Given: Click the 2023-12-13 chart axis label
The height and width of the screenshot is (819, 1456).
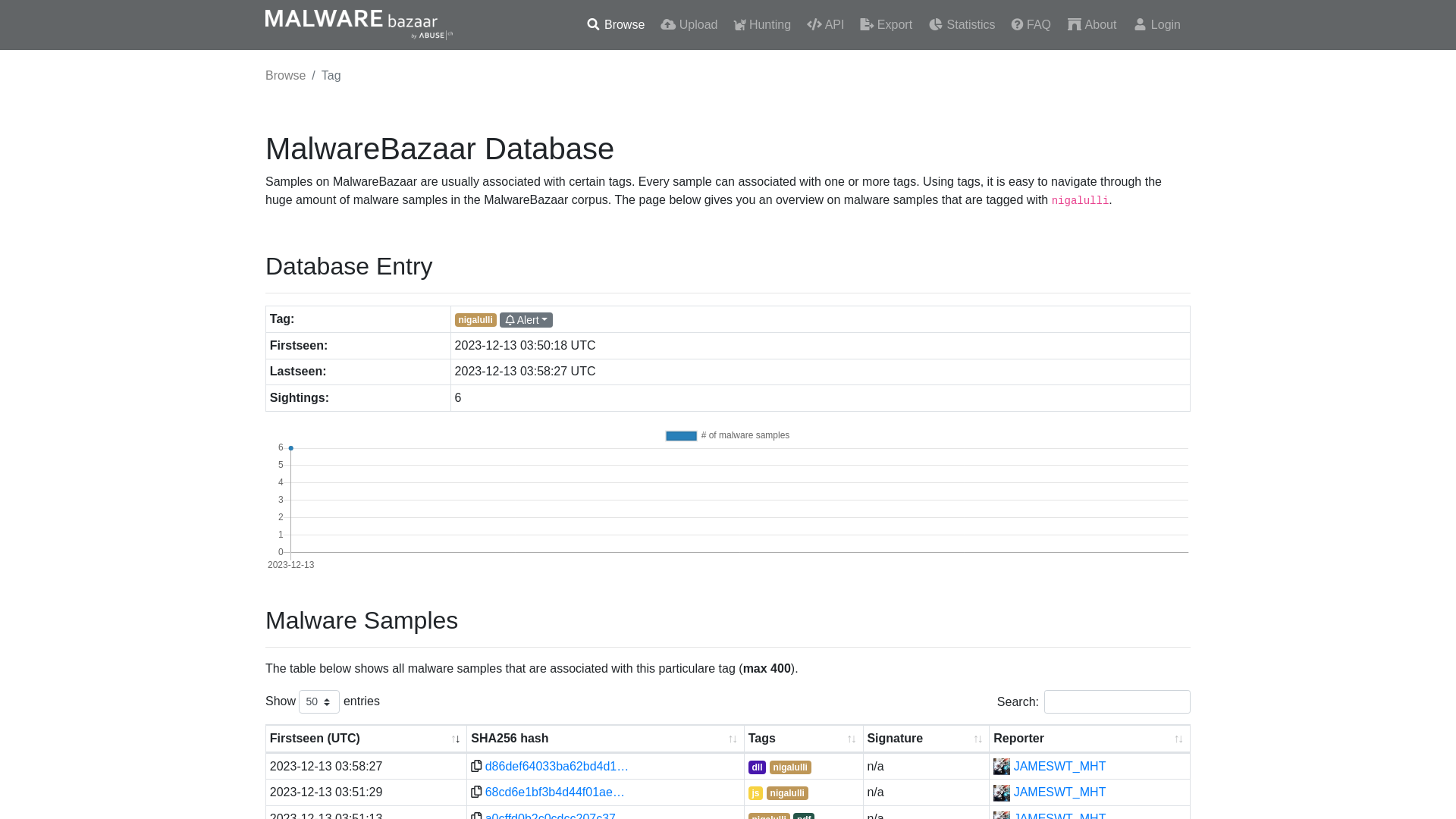Looking at the screenshot, I should pos(290,565).
